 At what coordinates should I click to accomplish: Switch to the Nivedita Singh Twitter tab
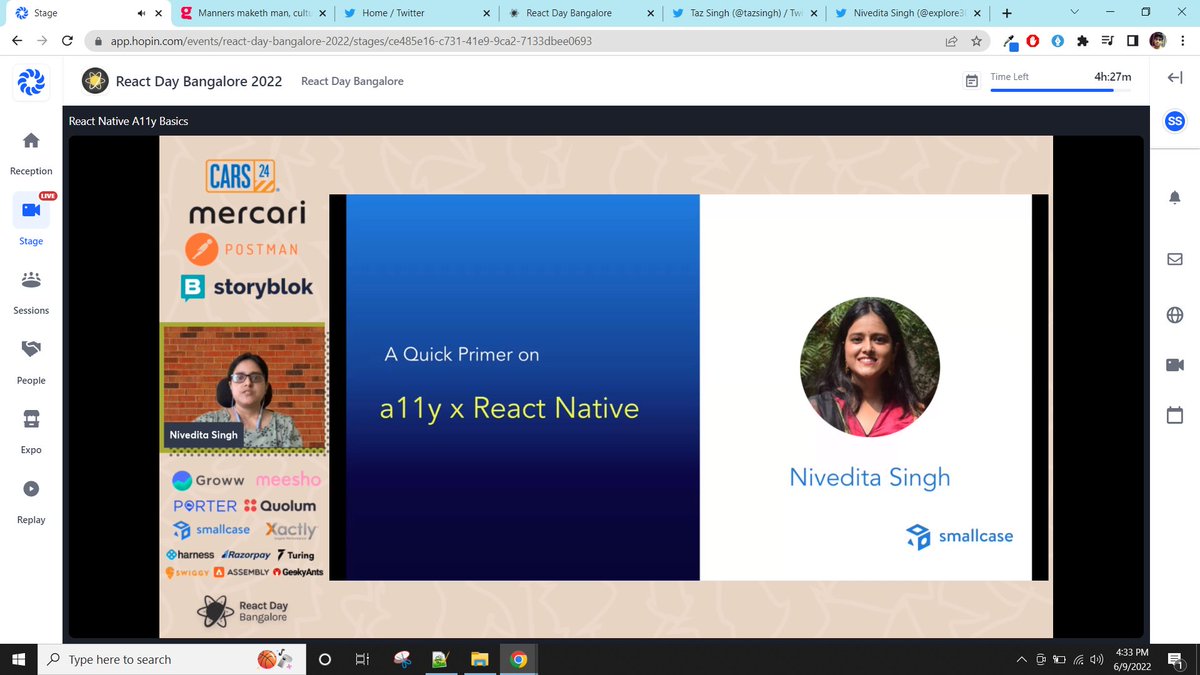coord(908,13)
